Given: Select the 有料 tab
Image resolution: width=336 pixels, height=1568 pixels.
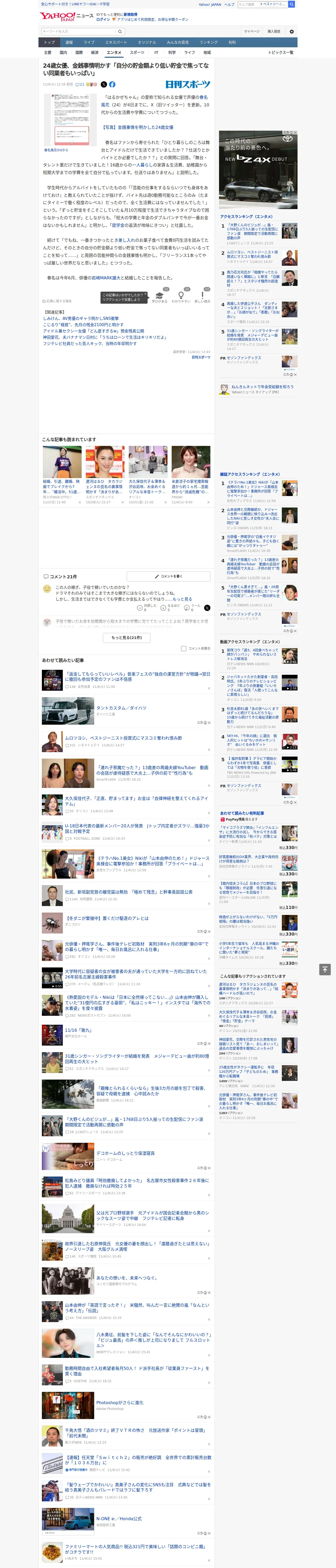Looking at the screenshot, I should pyautogui.click(x=232, y=42).
